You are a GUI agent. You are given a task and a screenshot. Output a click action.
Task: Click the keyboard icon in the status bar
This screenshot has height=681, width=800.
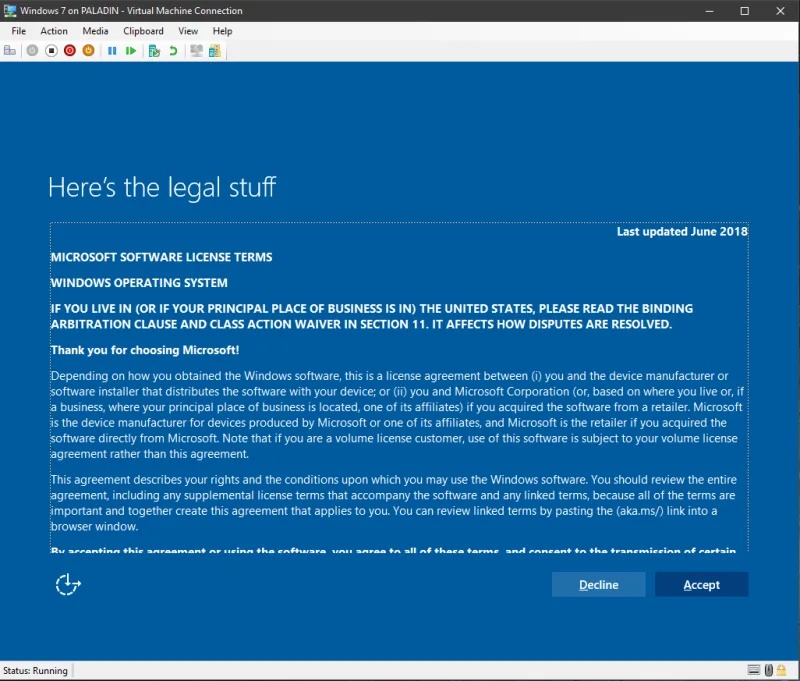(x=754, y=670)
